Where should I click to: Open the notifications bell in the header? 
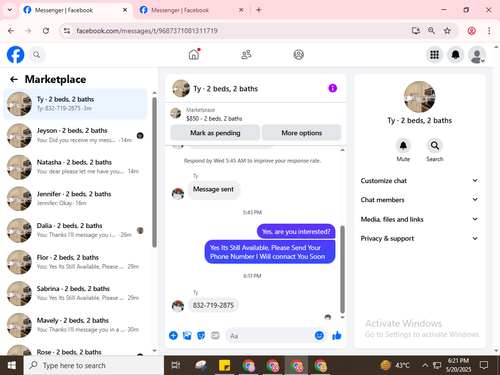pyautogui.click(x=455, y=55)
